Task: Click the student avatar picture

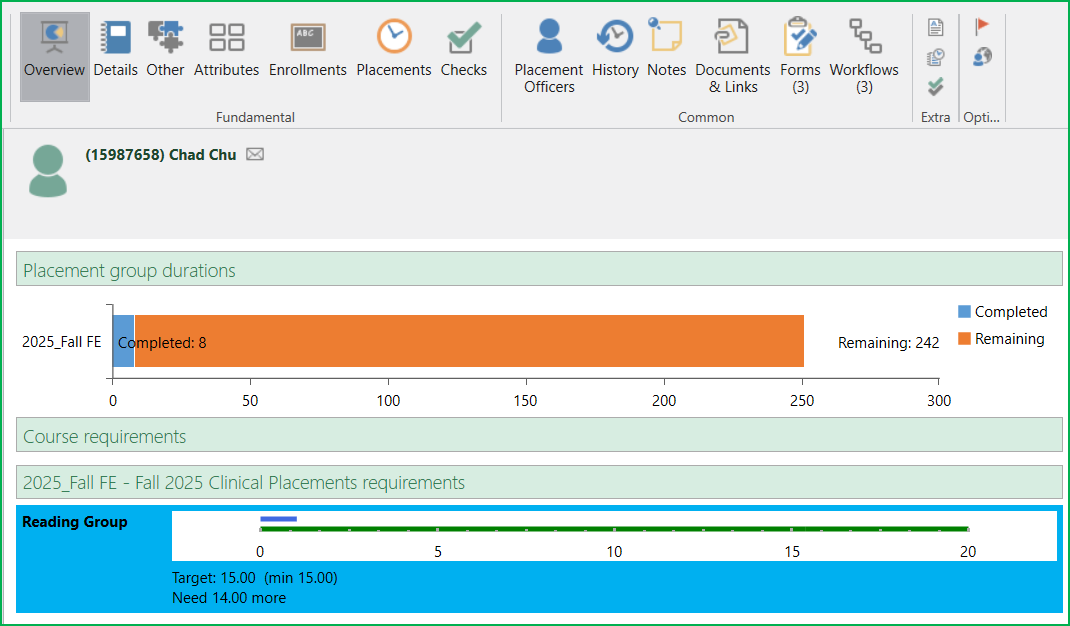Action: pos(48,171)
